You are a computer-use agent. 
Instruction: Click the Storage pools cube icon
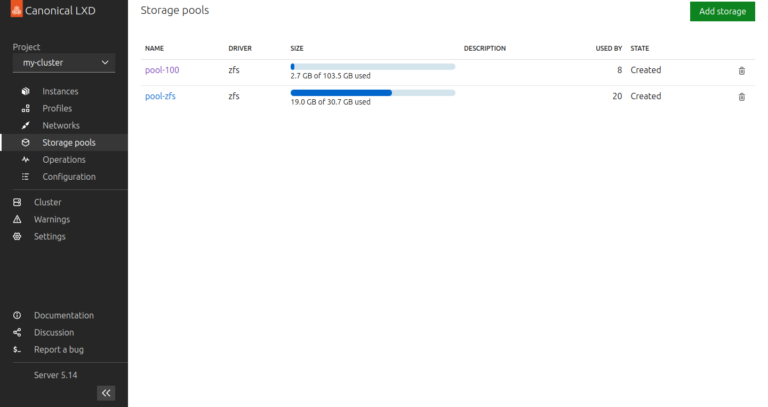click(x=25, y=143)
